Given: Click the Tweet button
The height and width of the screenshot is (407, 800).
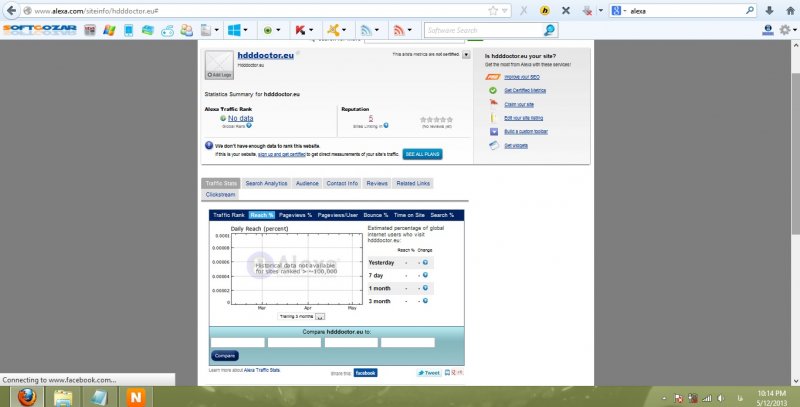Looking at the screenshot, I should click(x=429, y=373).
